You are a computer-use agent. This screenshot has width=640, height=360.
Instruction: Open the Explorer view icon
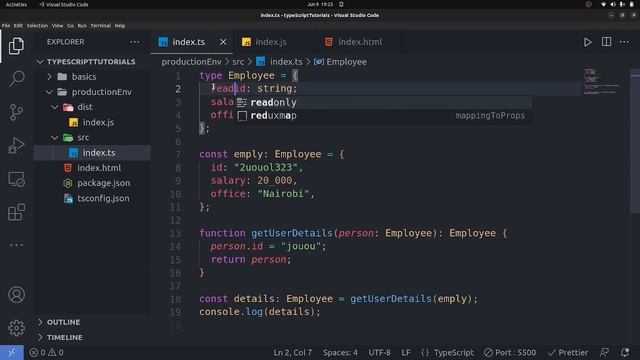pos(16,46)
